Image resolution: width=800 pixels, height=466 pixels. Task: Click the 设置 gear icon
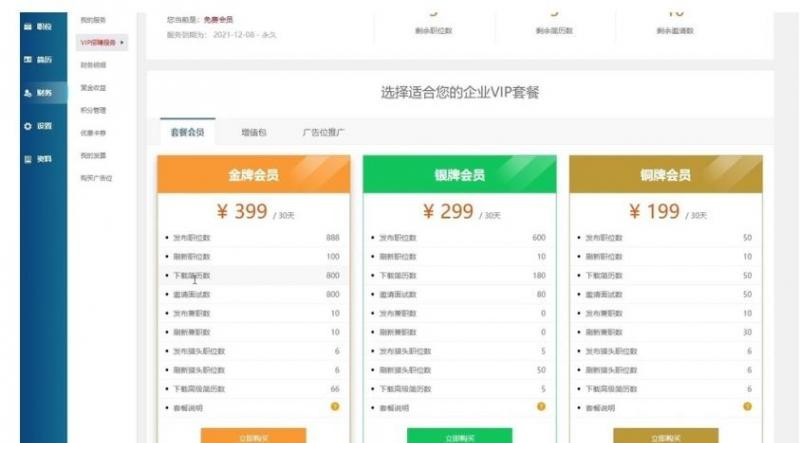point(28,126)
